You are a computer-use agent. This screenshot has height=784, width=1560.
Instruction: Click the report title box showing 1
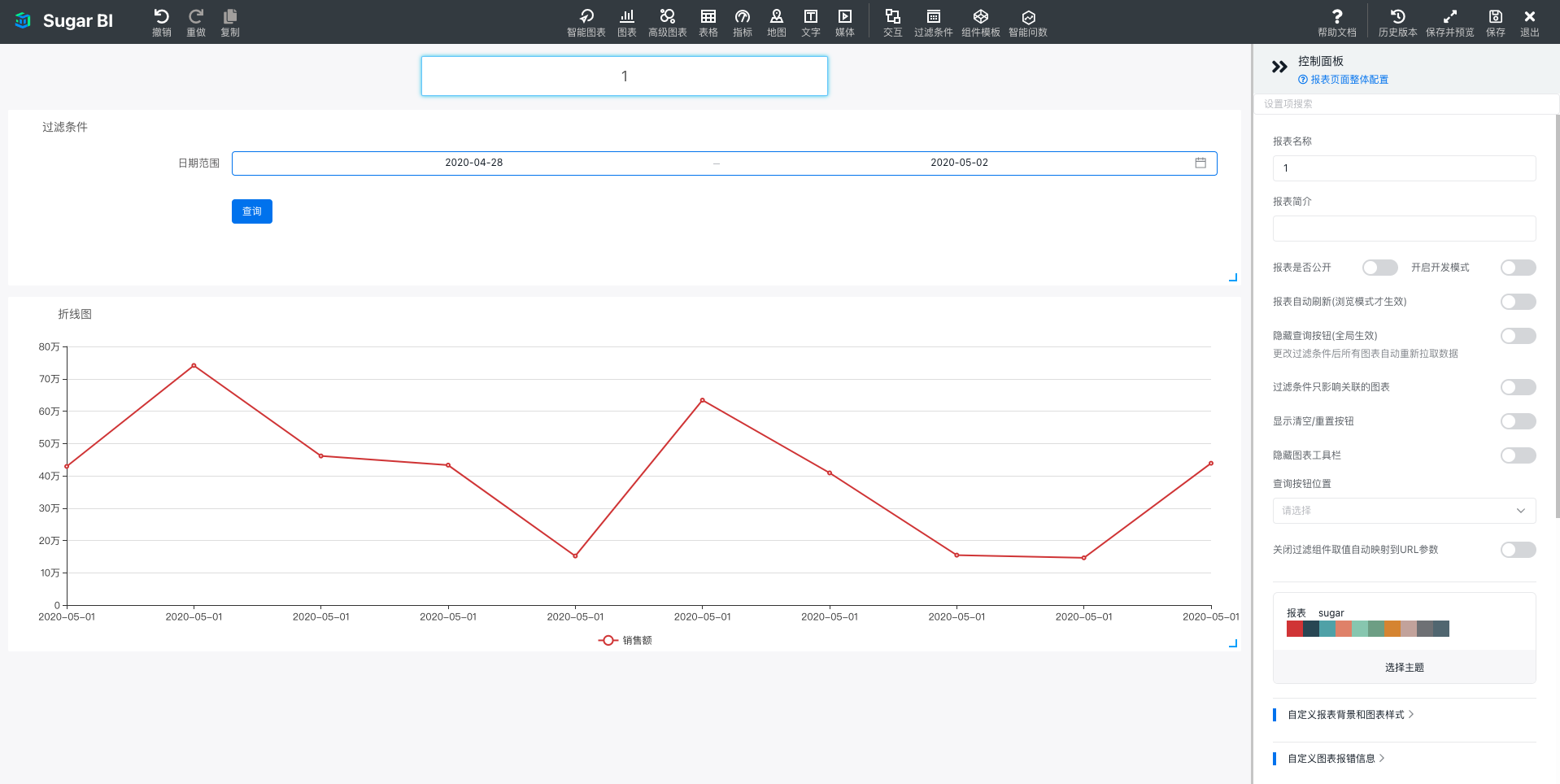tap(625, 76)
